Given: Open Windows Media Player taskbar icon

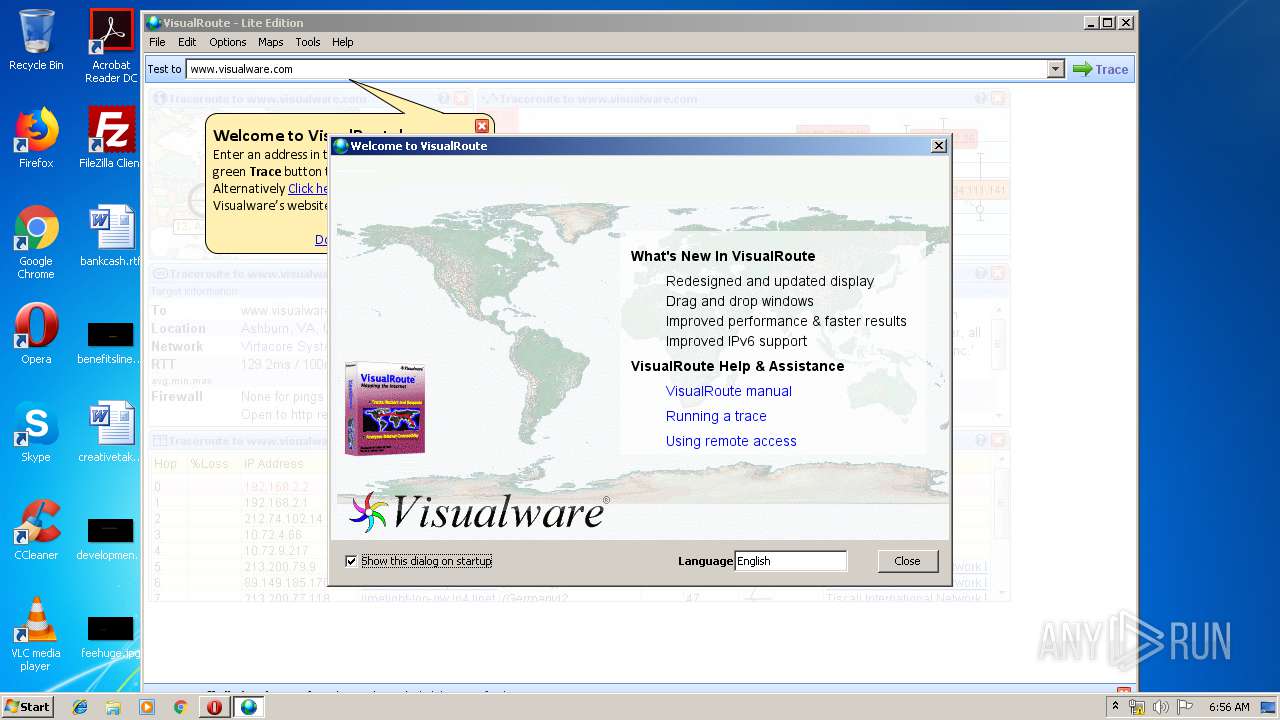Looking at the screenshot, I should tap(147, 707).
